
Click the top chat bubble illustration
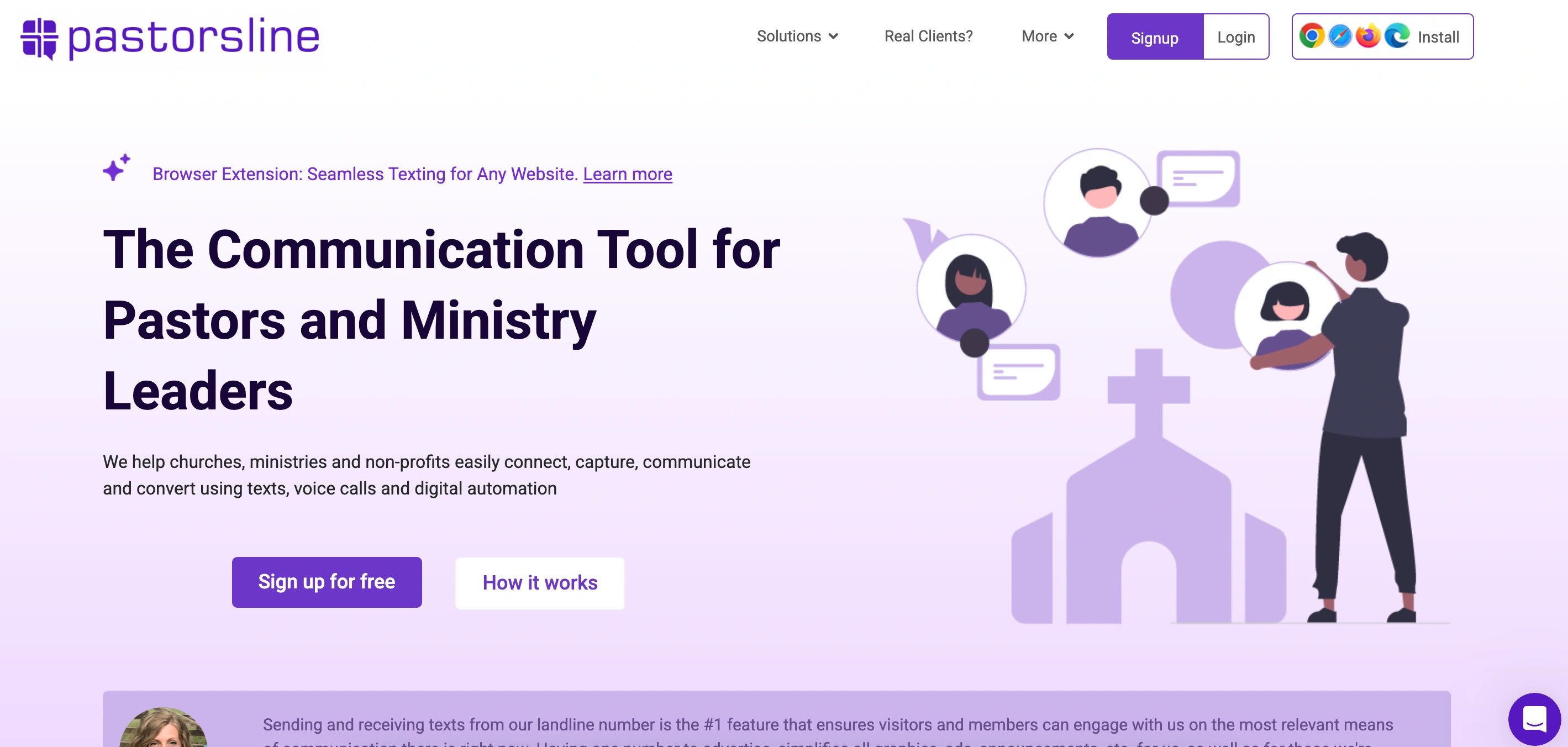tap(1198, 178)
